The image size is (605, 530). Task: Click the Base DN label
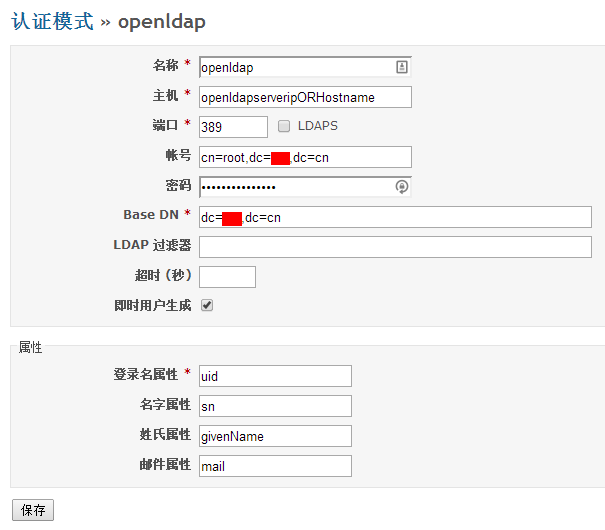point(151,214)
